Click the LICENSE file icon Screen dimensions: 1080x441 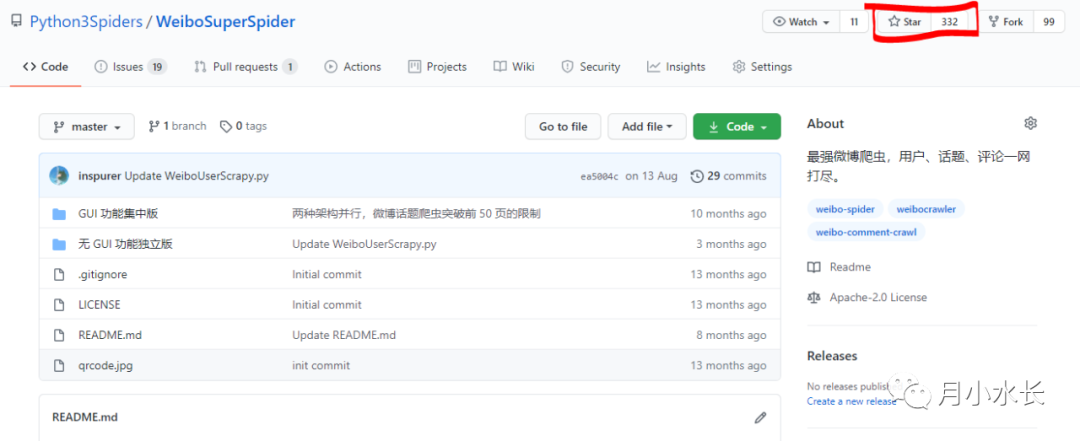(58, 305)
